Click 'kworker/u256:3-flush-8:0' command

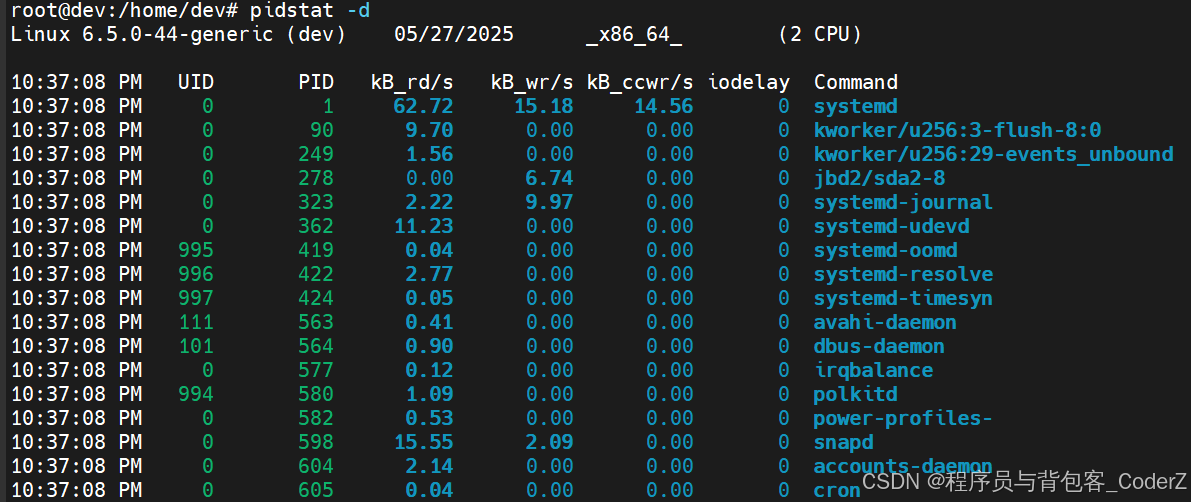[x=958, y=130]
